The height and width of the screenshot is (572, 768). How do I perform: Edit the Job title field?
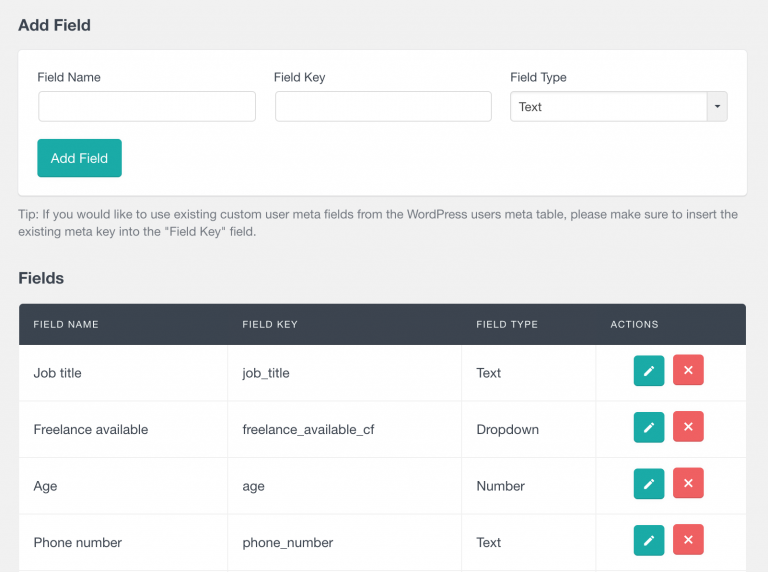[x=648, y=371]
